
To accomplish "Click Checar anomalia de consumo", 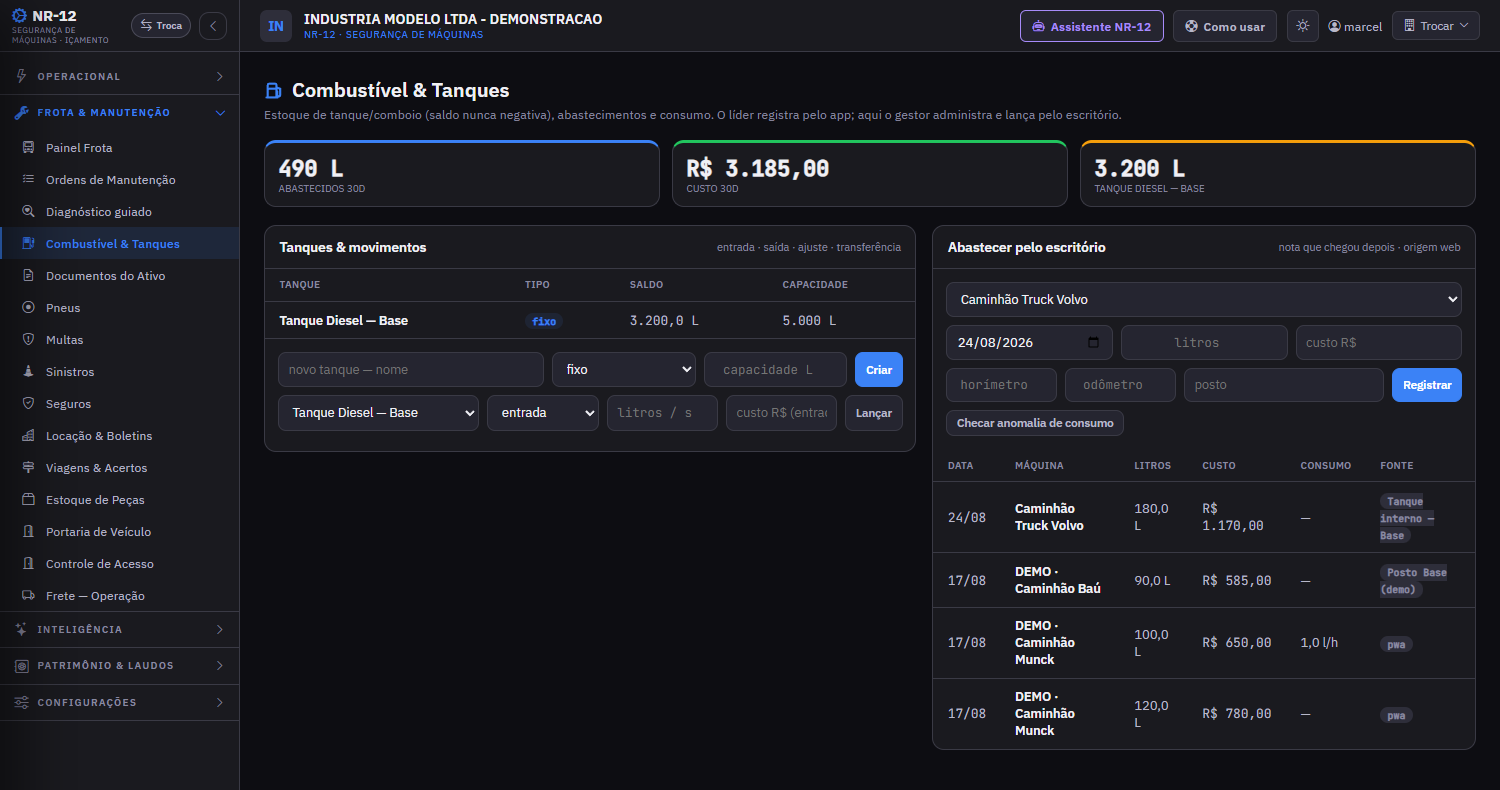I will (1035, 423).
